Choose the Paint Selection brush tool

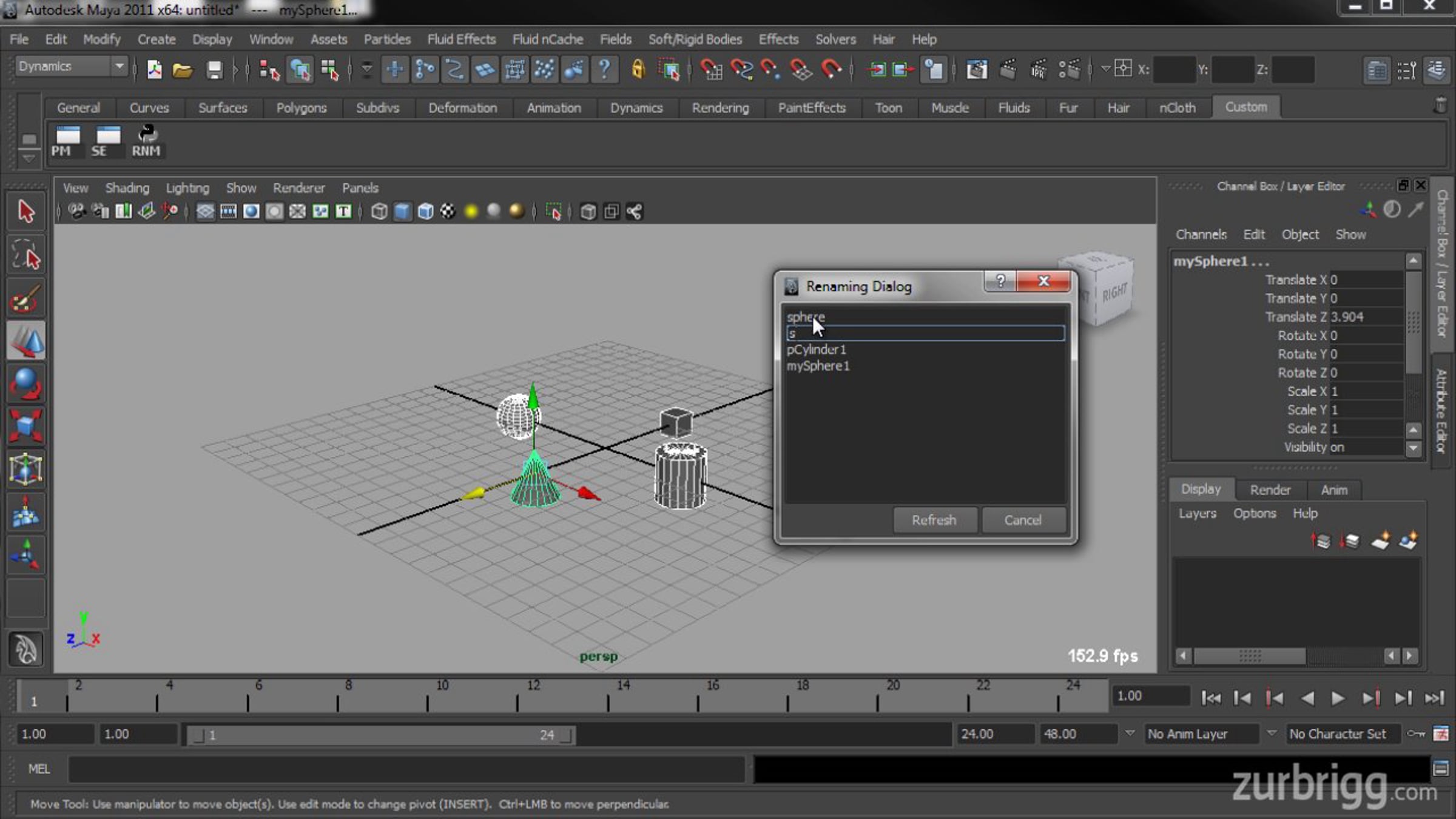coord(25,298)
